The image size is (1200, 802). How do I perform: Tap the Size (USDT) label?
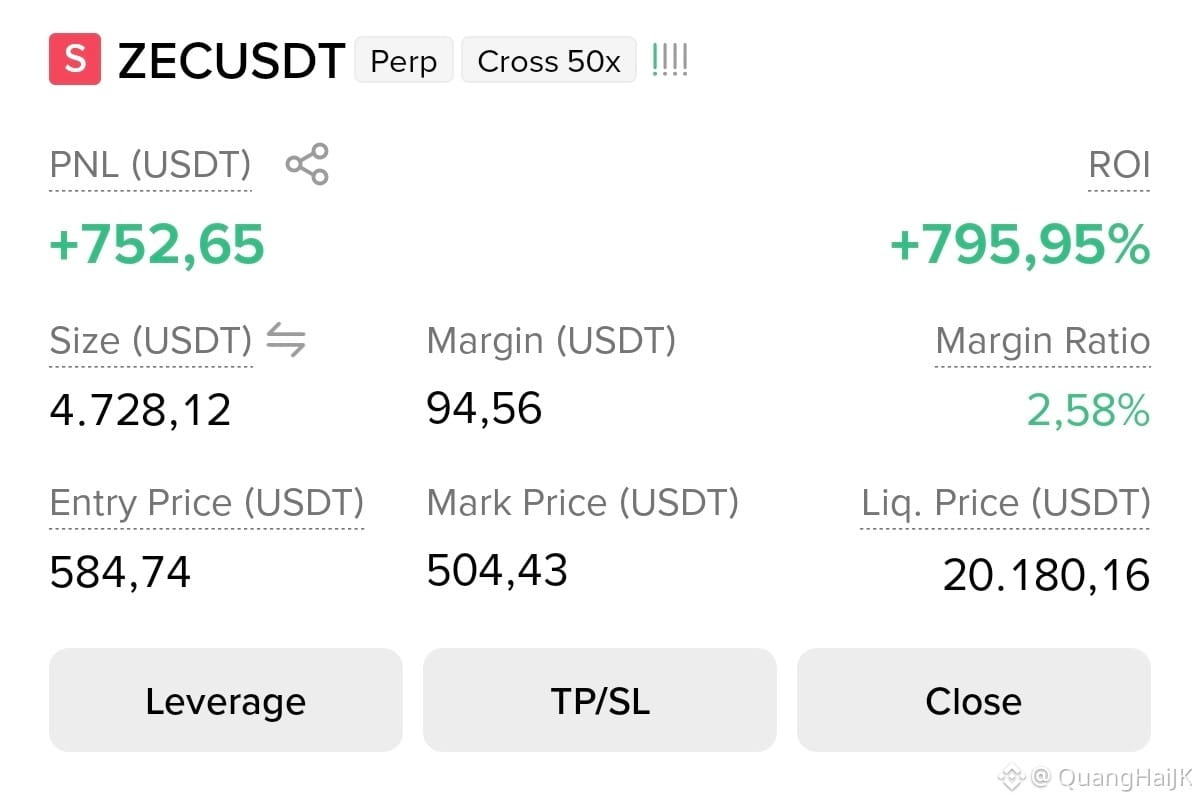pyautogui.click(x=151, y=342)
